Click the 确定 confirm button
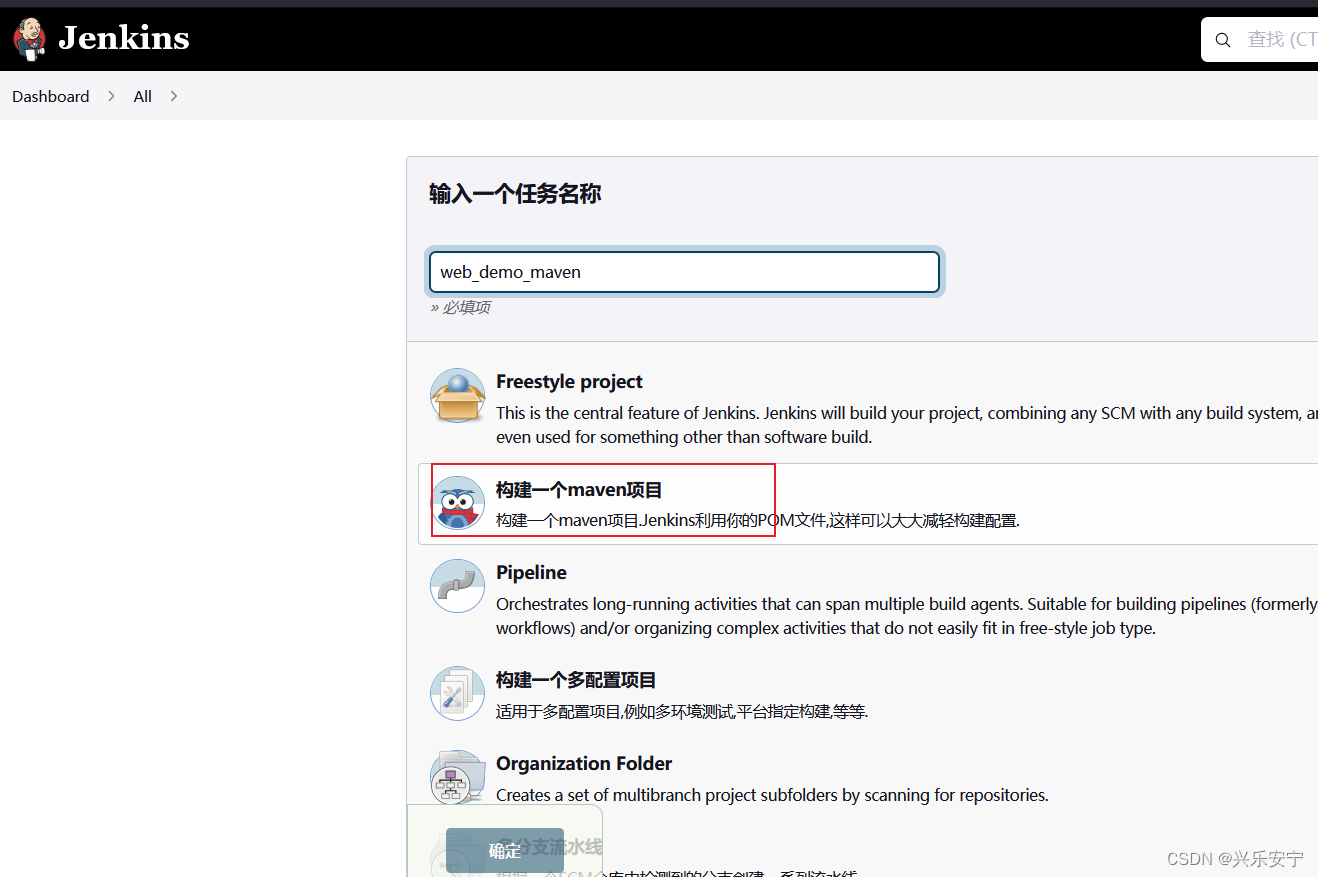The height and width of the screenshot is (877, 1318). tap(505, 851)
